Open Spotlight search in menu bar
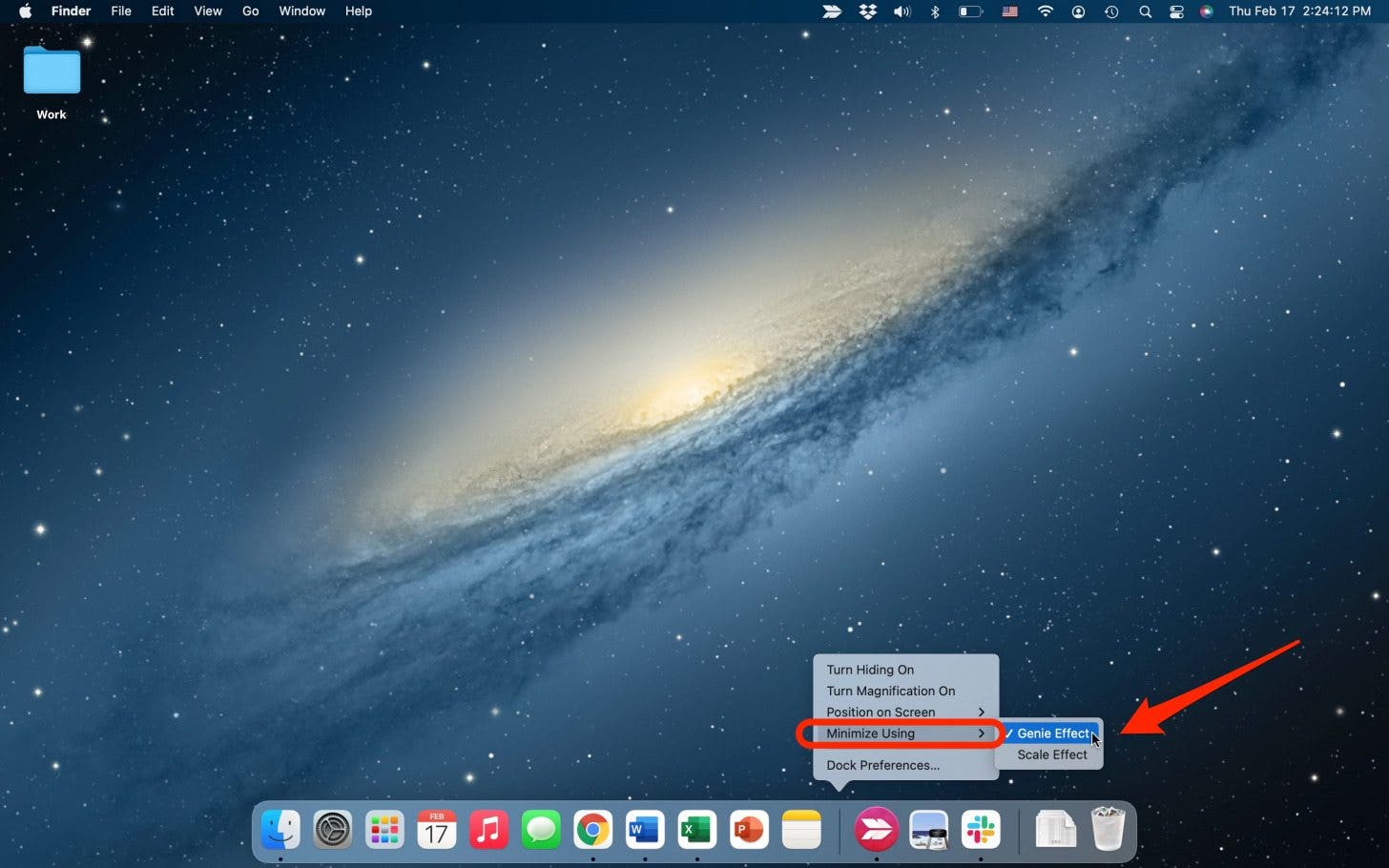This screenshot has height=868, width=1389. pyautogui.click(x=1145, y=11)
